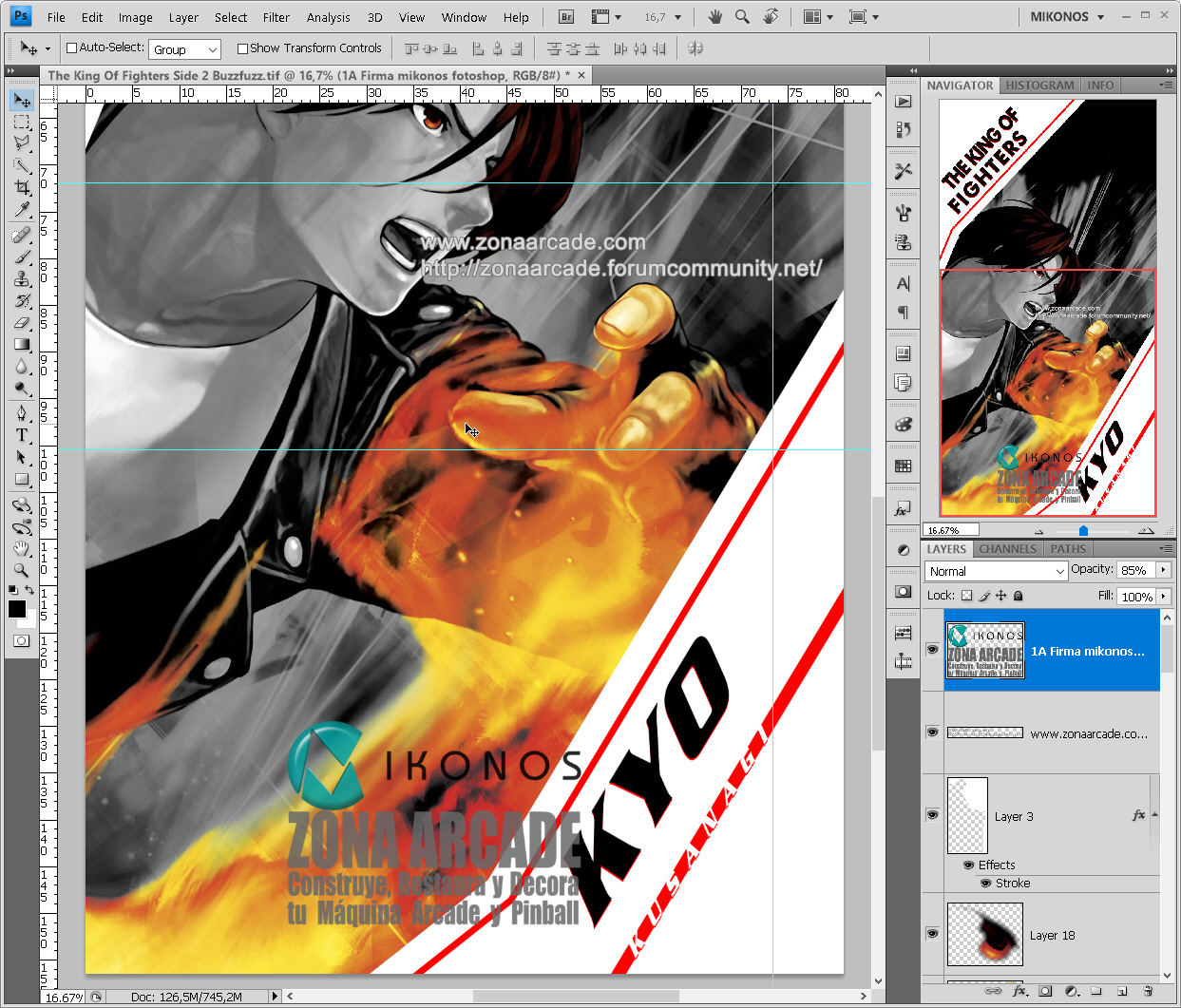
Task: Select the Horizontal Type tool
Action: [22, 434]
